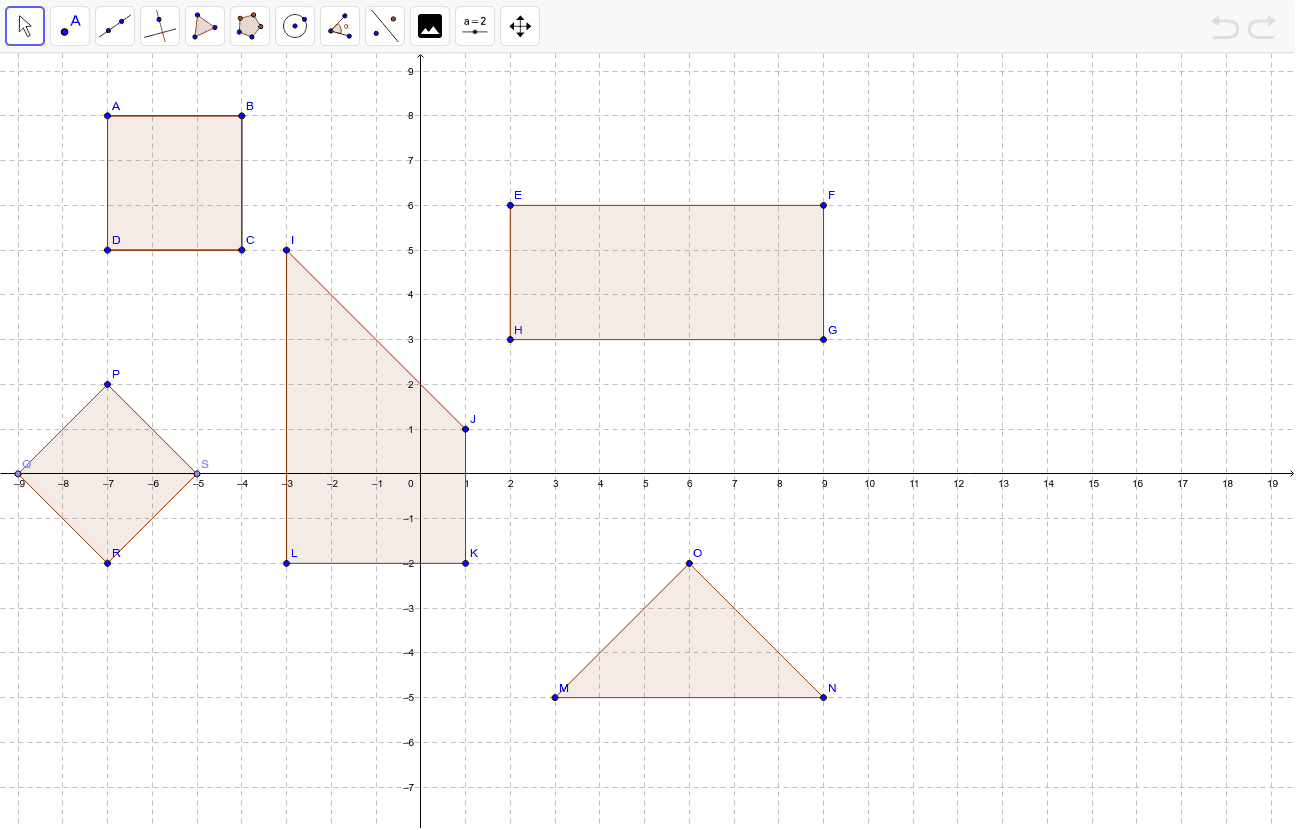Select the Slider a=2 tool
Screen dimensions: 1296x830
[475, 26]
